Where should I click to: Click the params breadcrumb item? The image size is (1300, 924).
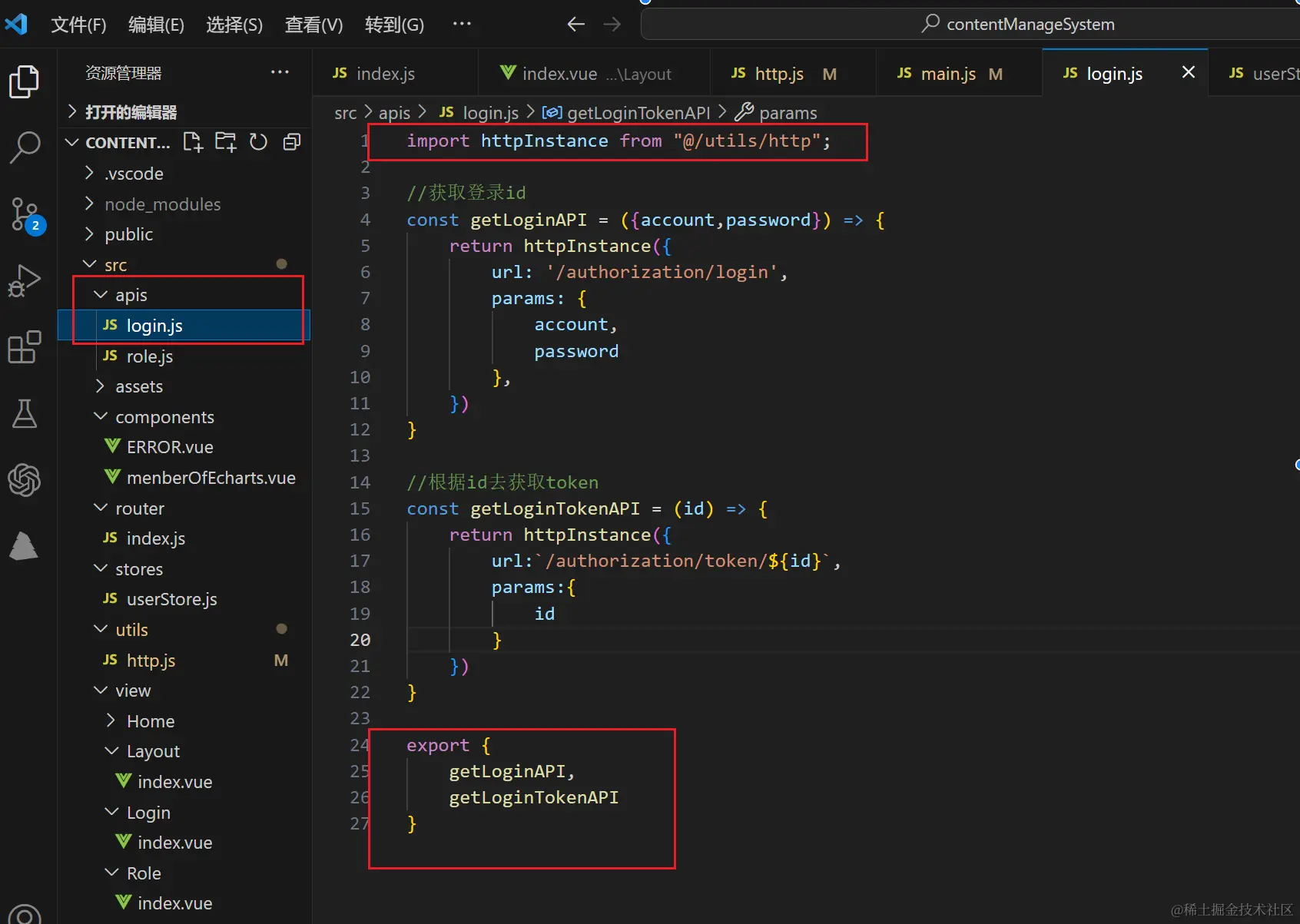[x=788, y=112]
